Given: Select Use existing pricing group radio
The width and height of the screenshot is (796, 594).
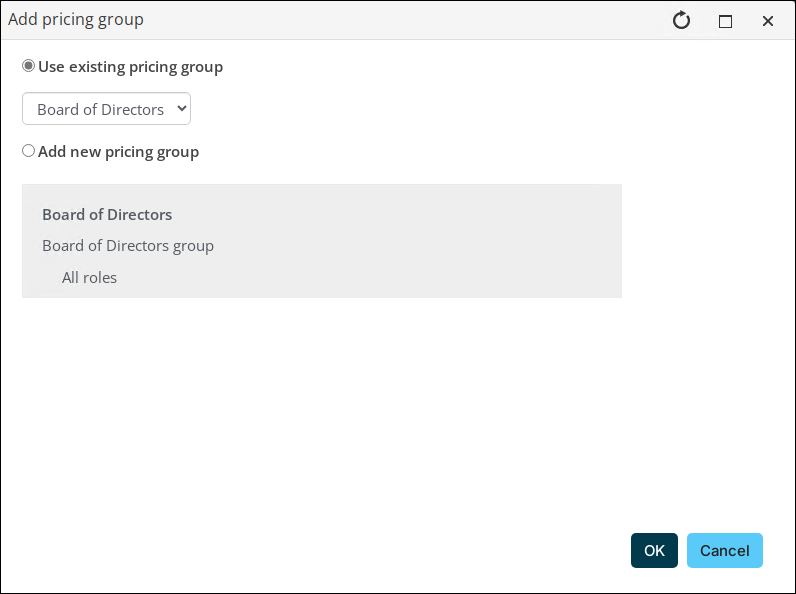Looking at the screenshot, I should tap(28, 66).
